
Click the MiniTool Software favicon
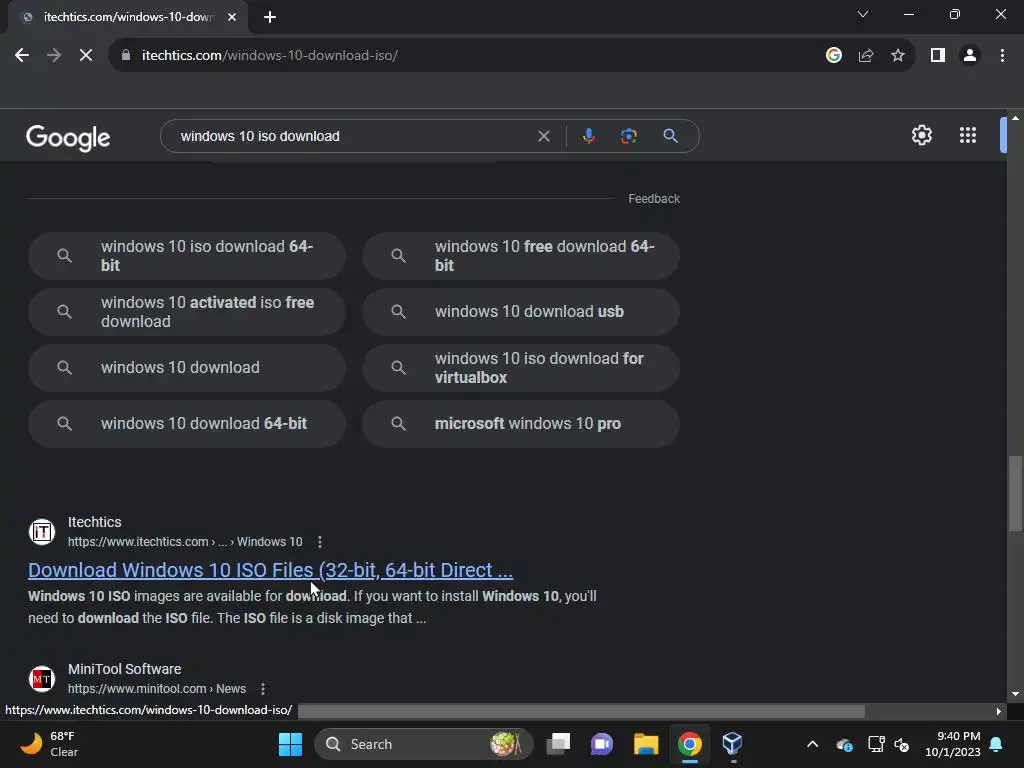[x=42, y=679]
